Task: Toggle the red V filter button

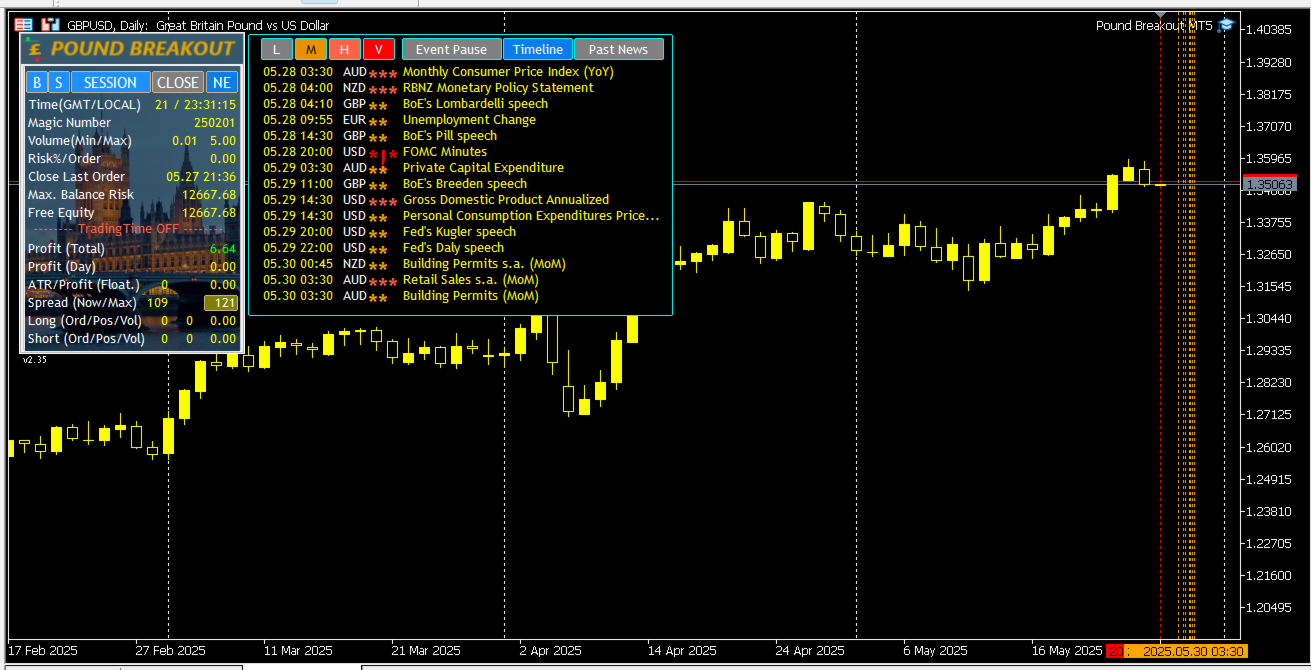Action: (379, 49)
